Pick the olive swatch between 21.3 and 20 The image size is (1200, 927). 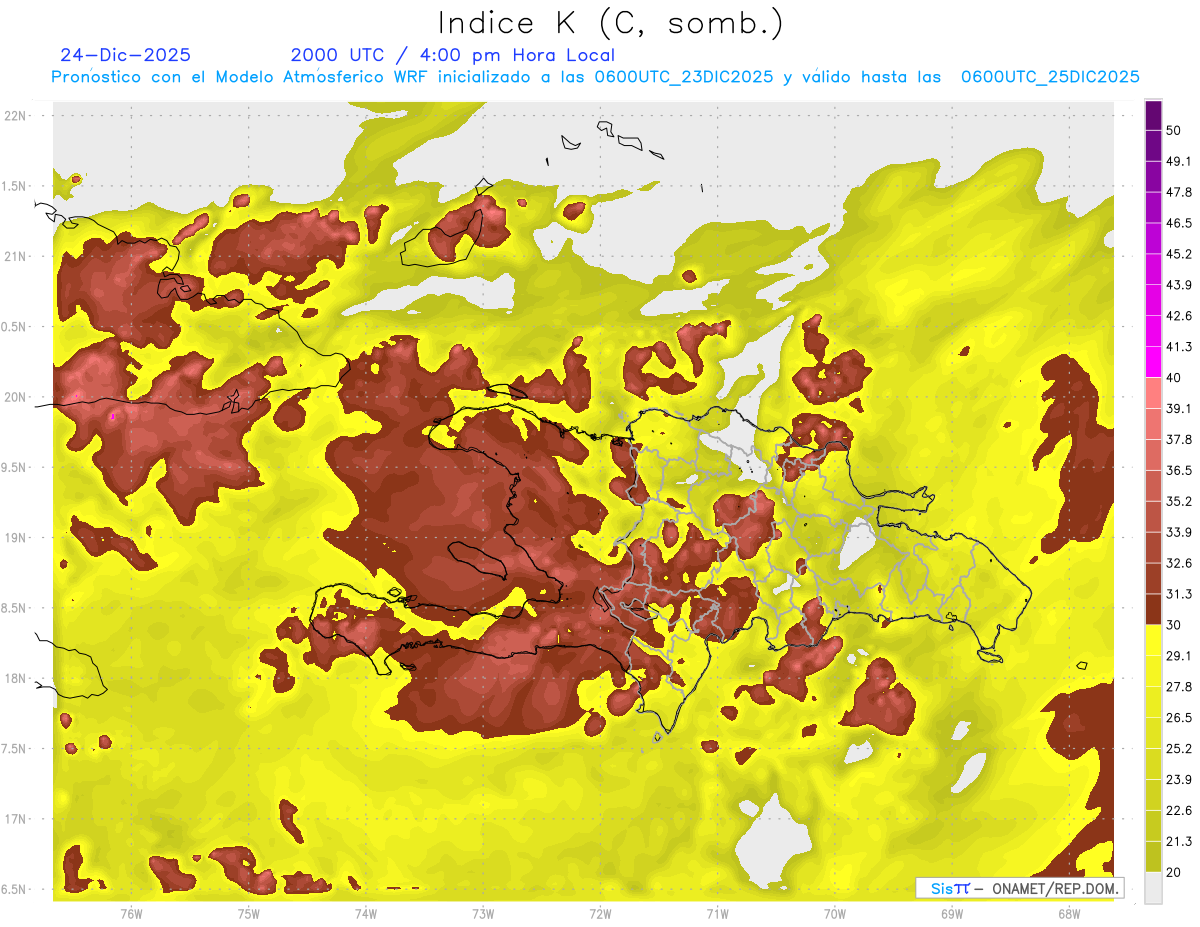point(1153,857)
